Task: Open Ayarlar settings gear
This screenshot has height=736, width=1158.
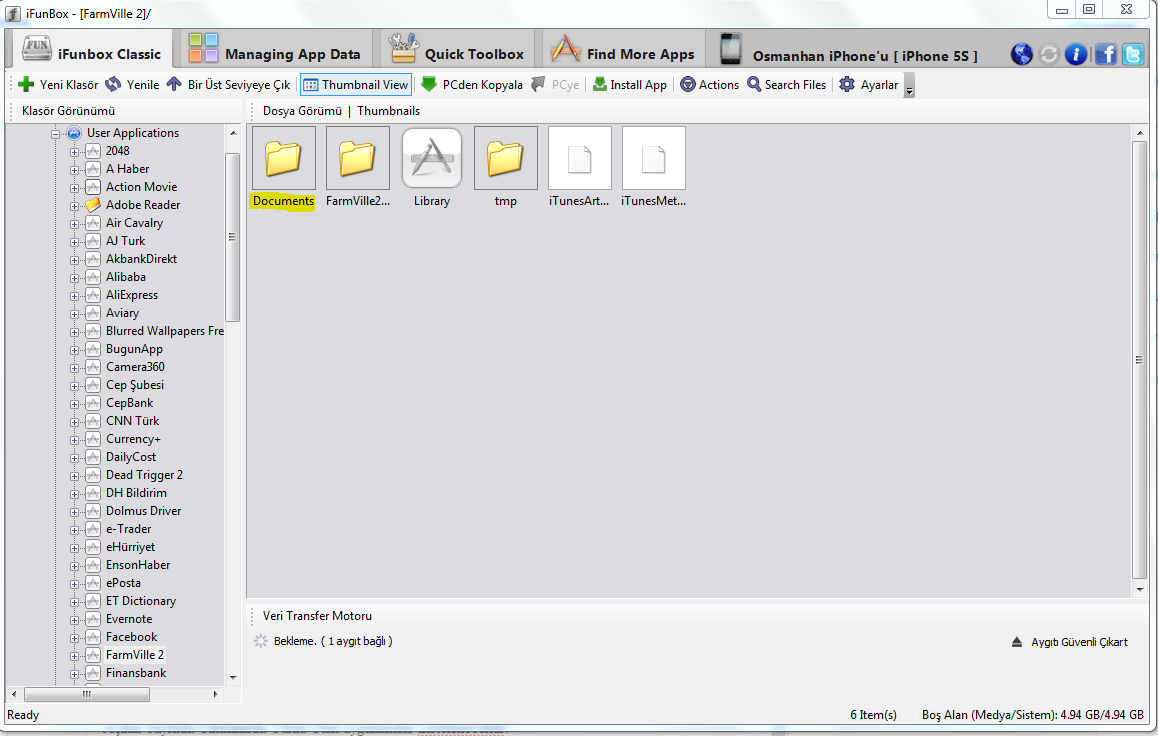Action: 869,85
